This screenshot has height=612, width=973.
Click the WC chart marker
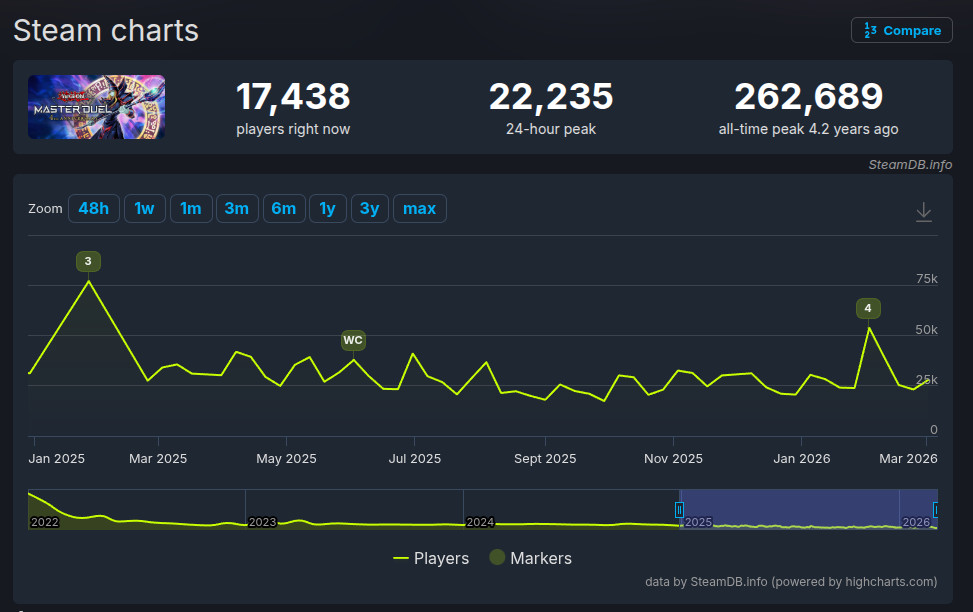(x=353, y=340)
